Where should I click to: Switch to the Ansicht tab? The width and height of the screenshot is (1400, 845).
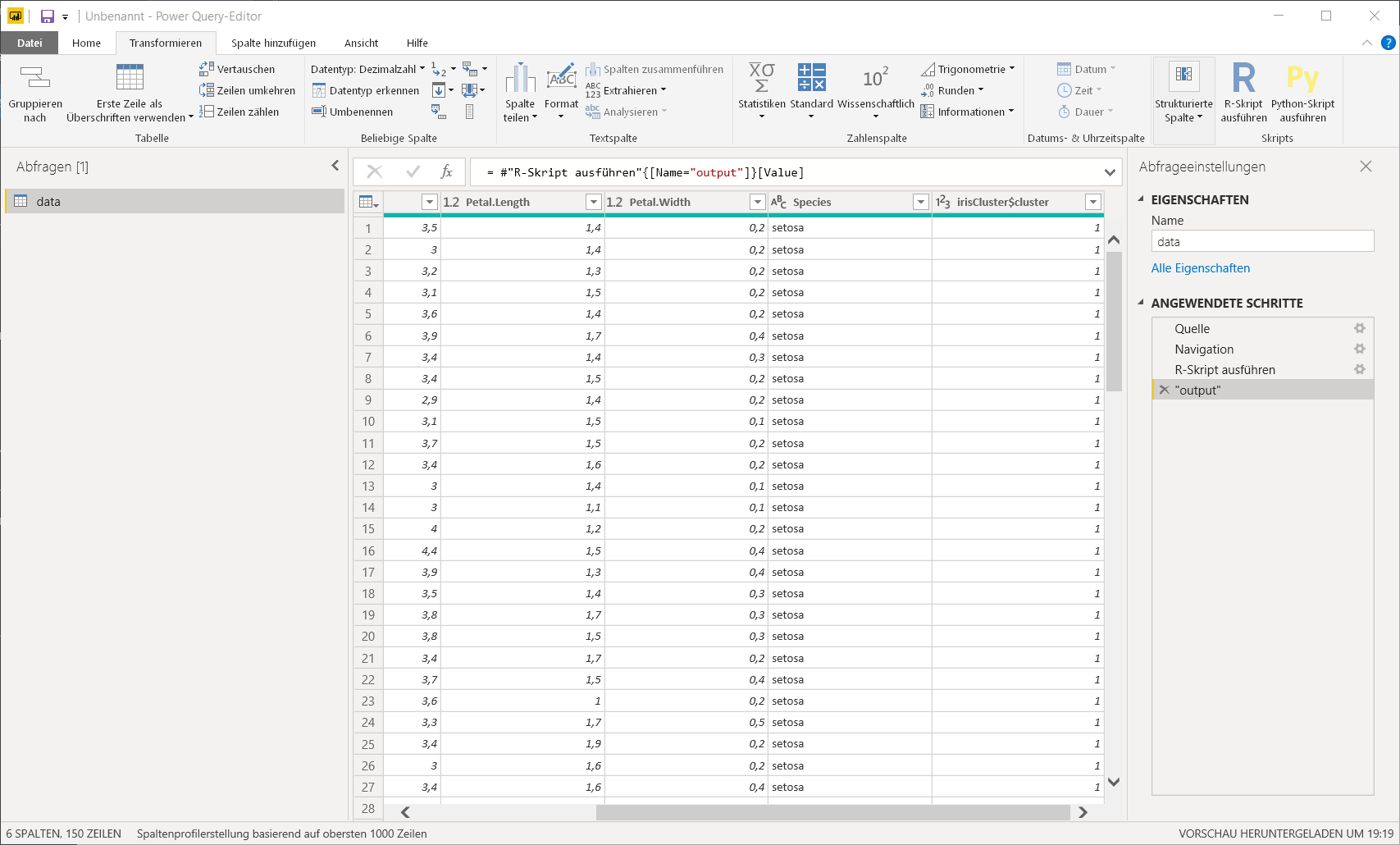point(361,43)
